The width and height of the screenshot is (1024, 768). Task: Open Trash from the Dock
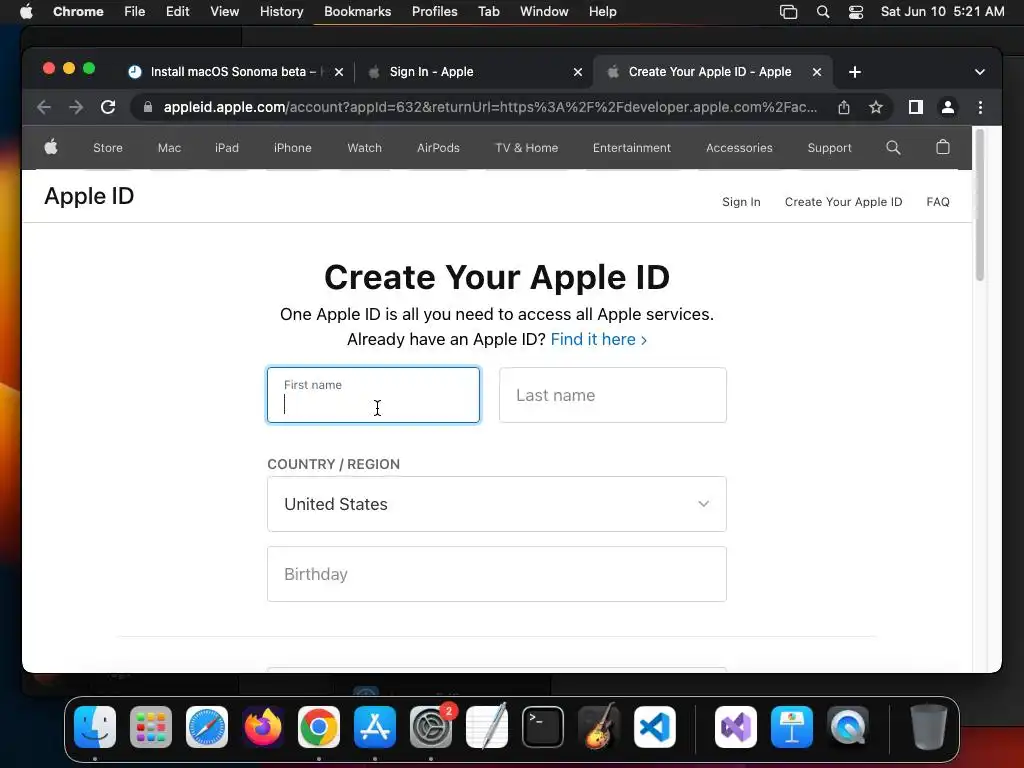(x=928, y=727)
